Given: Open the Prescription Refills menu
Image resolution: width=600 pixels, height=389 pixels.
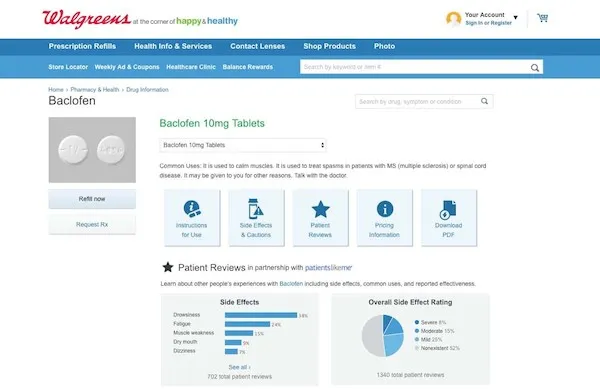Looking at the screenshot, I should pos(82,46).
